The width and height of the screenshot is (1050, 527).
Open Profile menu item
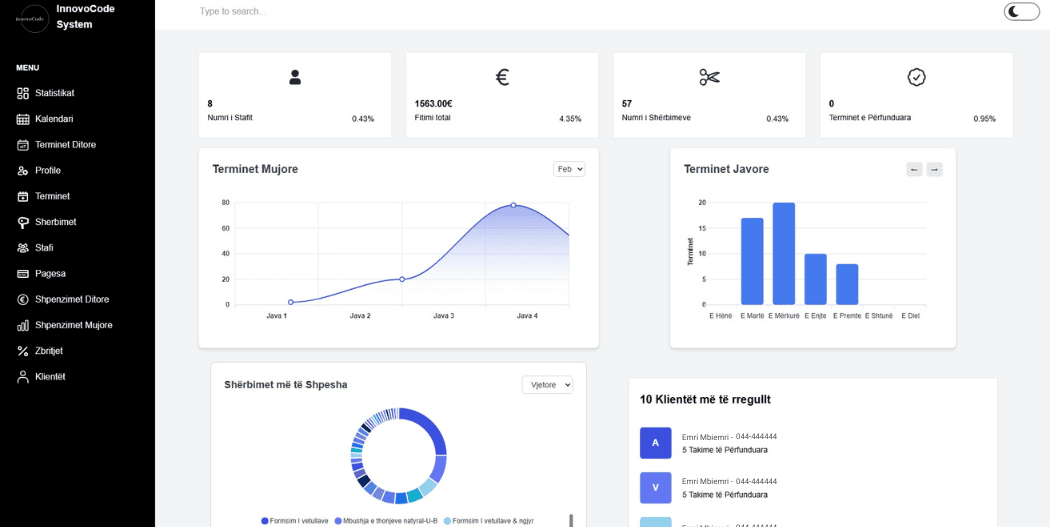point(48,171)
